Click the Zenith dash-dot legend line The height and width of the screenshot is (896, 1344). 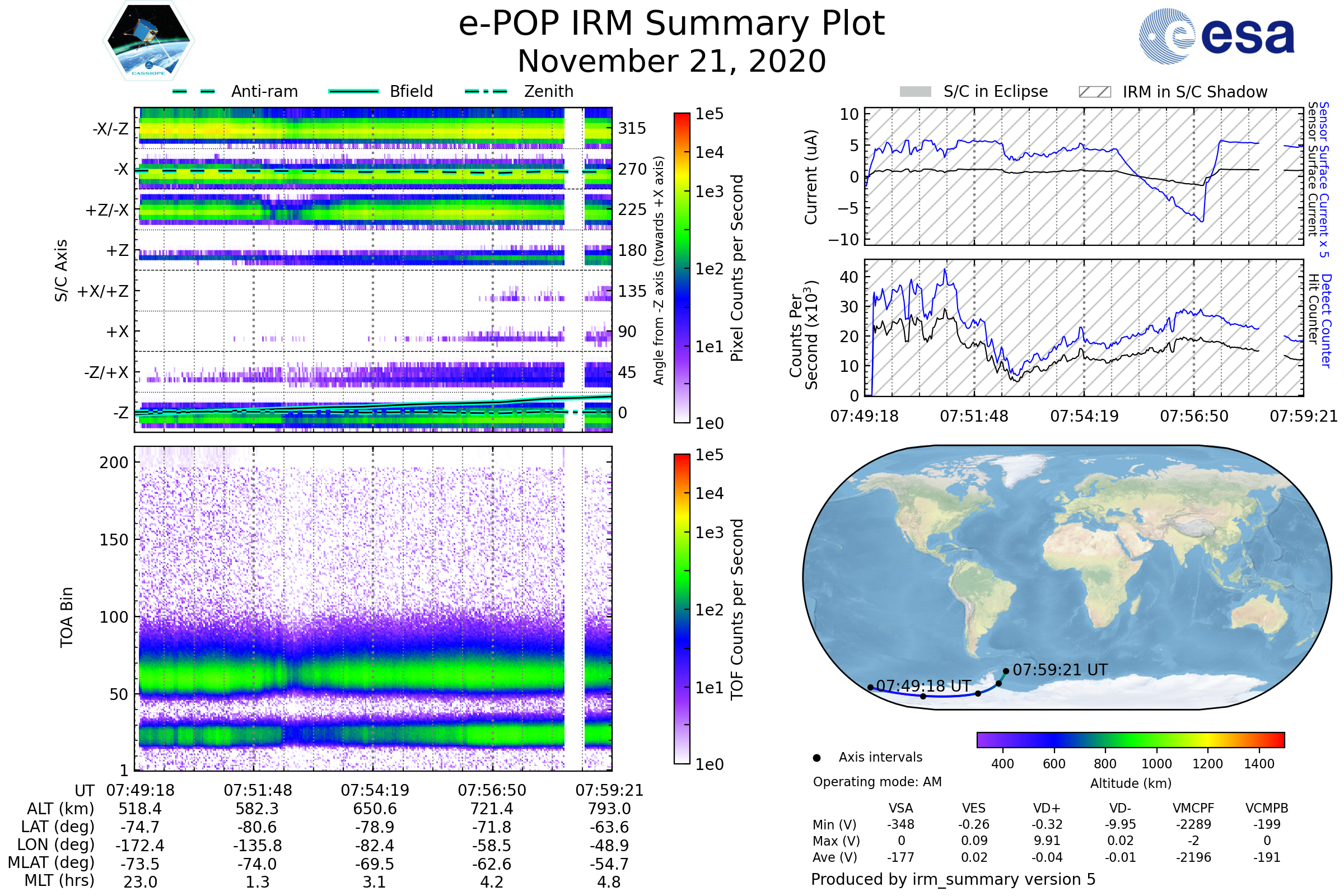(486, 91)
